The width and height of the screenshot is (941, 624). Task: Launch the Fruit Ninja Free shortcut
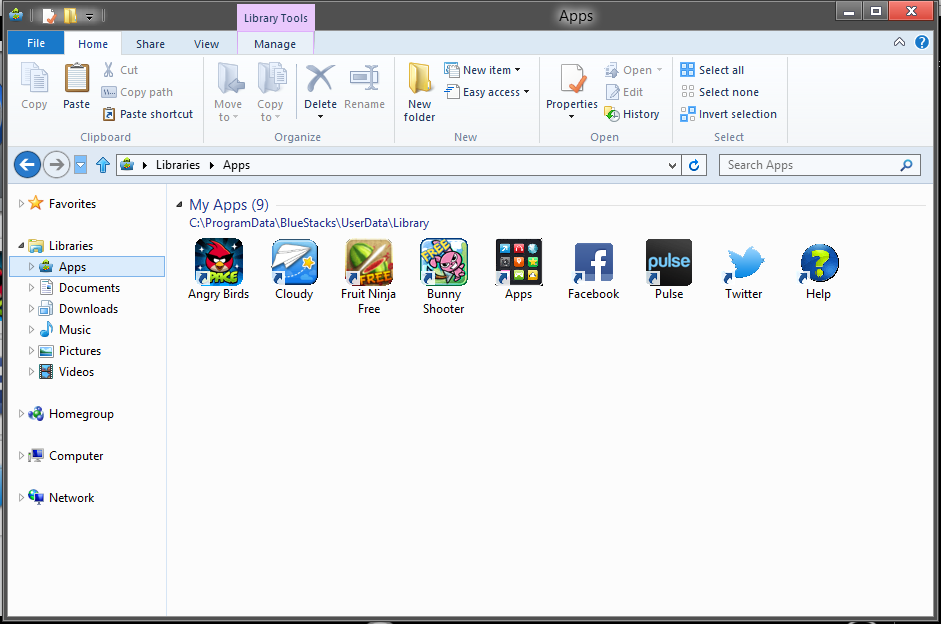[369, 263]
